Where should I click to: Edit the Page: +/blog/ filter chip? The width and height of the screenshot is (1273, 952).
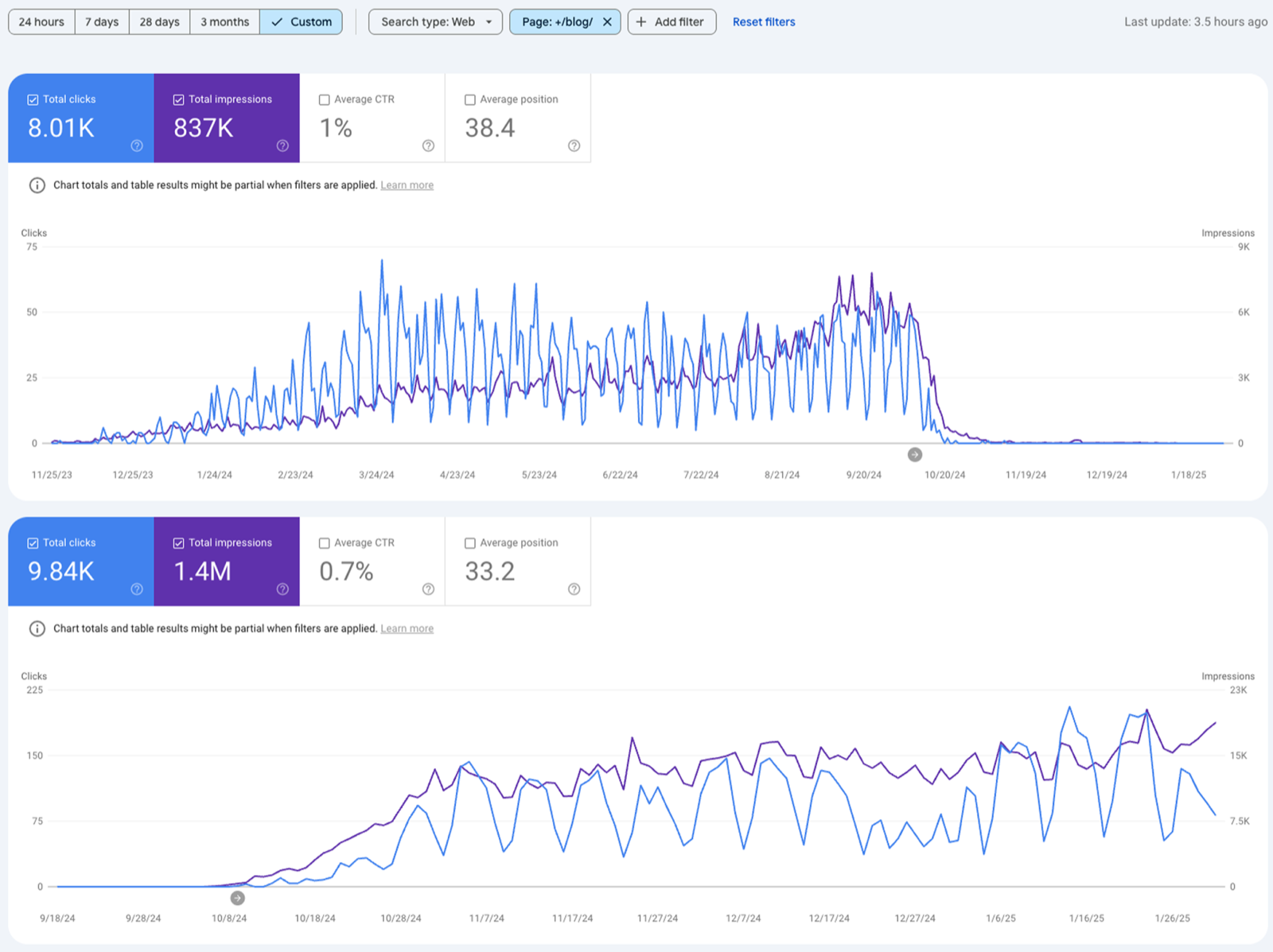[556, 22]
